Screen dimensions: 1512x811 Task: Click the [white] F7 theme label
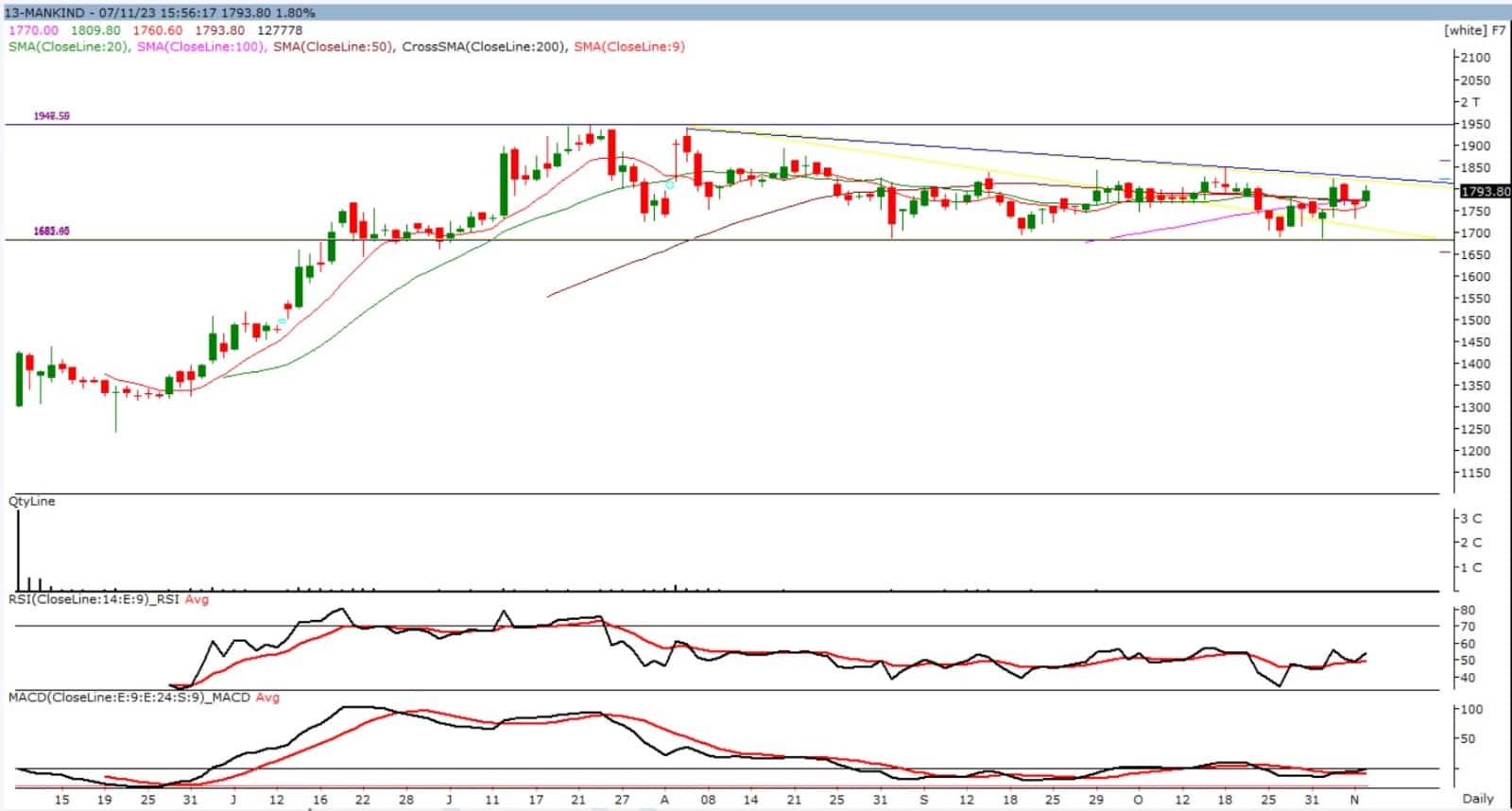[x=1475, y=30]
